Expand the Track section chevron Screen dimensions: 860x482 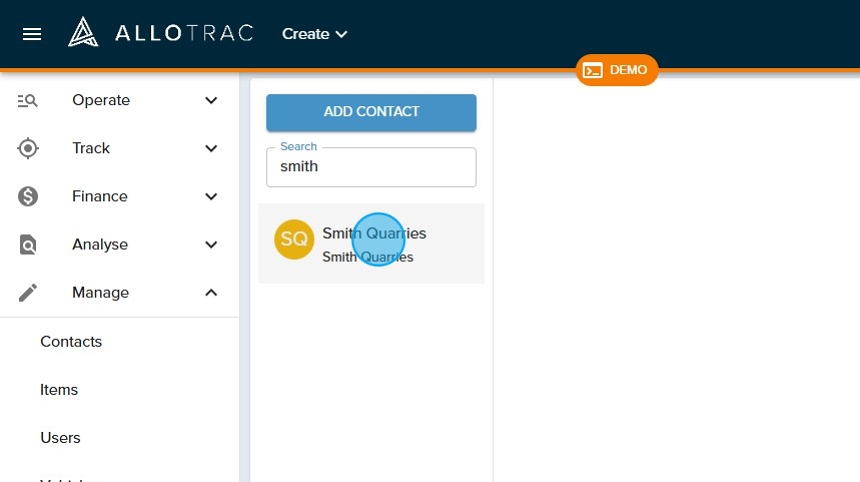pyautogui.click(x=211, y=148)
